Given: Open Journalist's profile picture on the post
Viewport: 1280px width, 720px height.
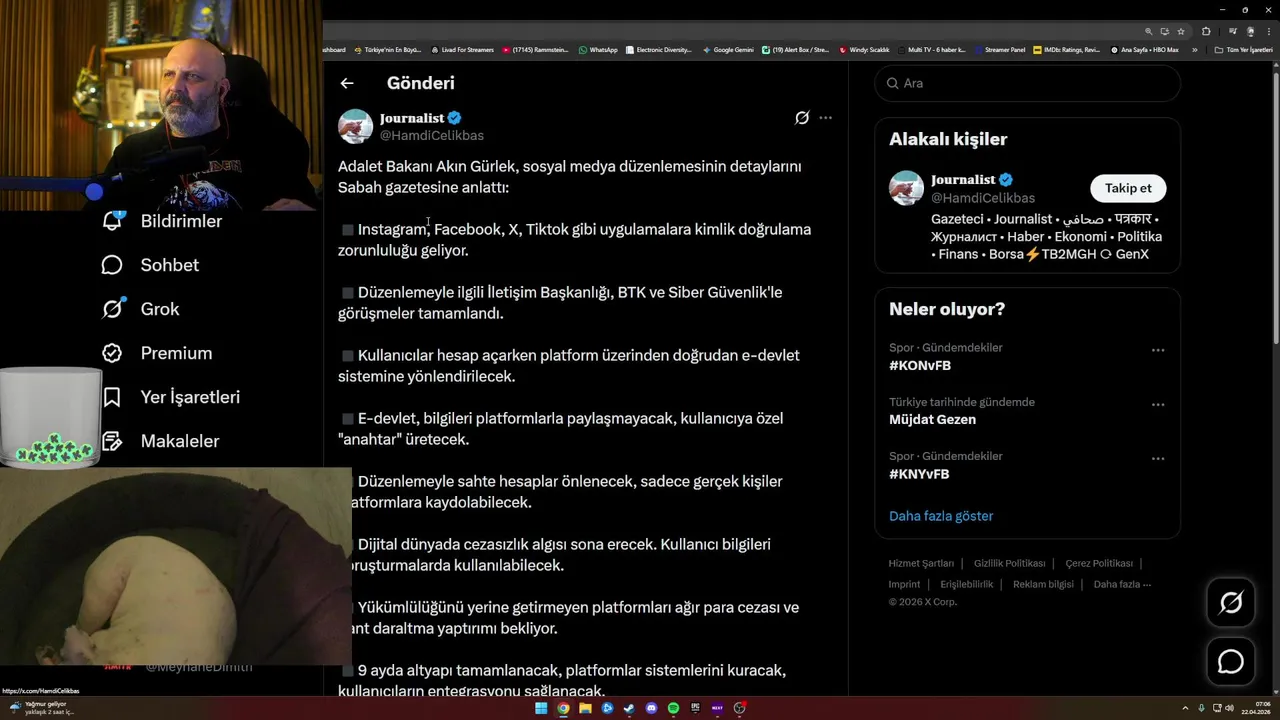Looking at the screenshot, I should [x=355, y=126].
